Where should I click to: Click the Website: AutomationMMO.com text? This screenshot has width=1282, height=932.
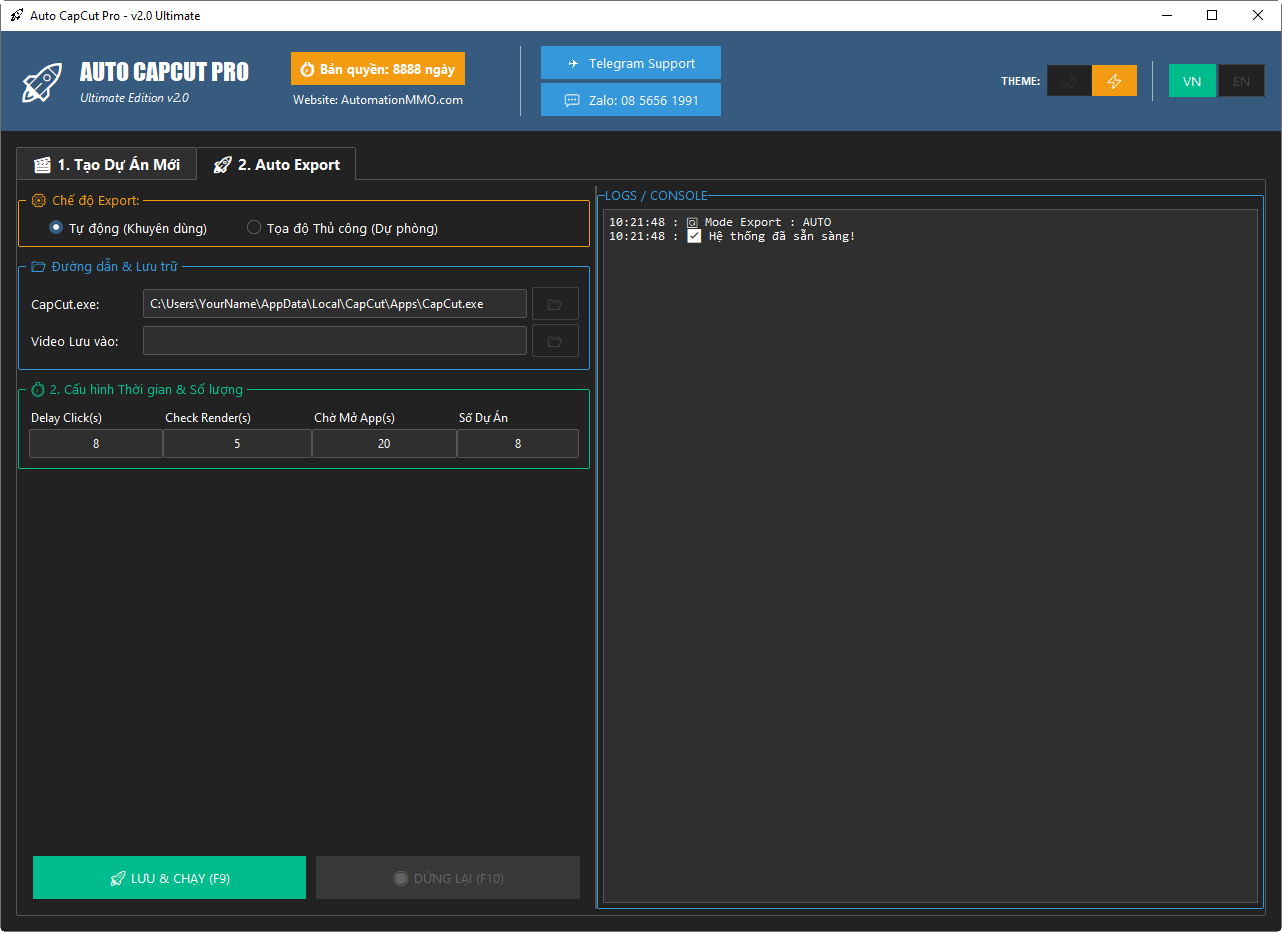pyautogui.click(x=378, y=100)
